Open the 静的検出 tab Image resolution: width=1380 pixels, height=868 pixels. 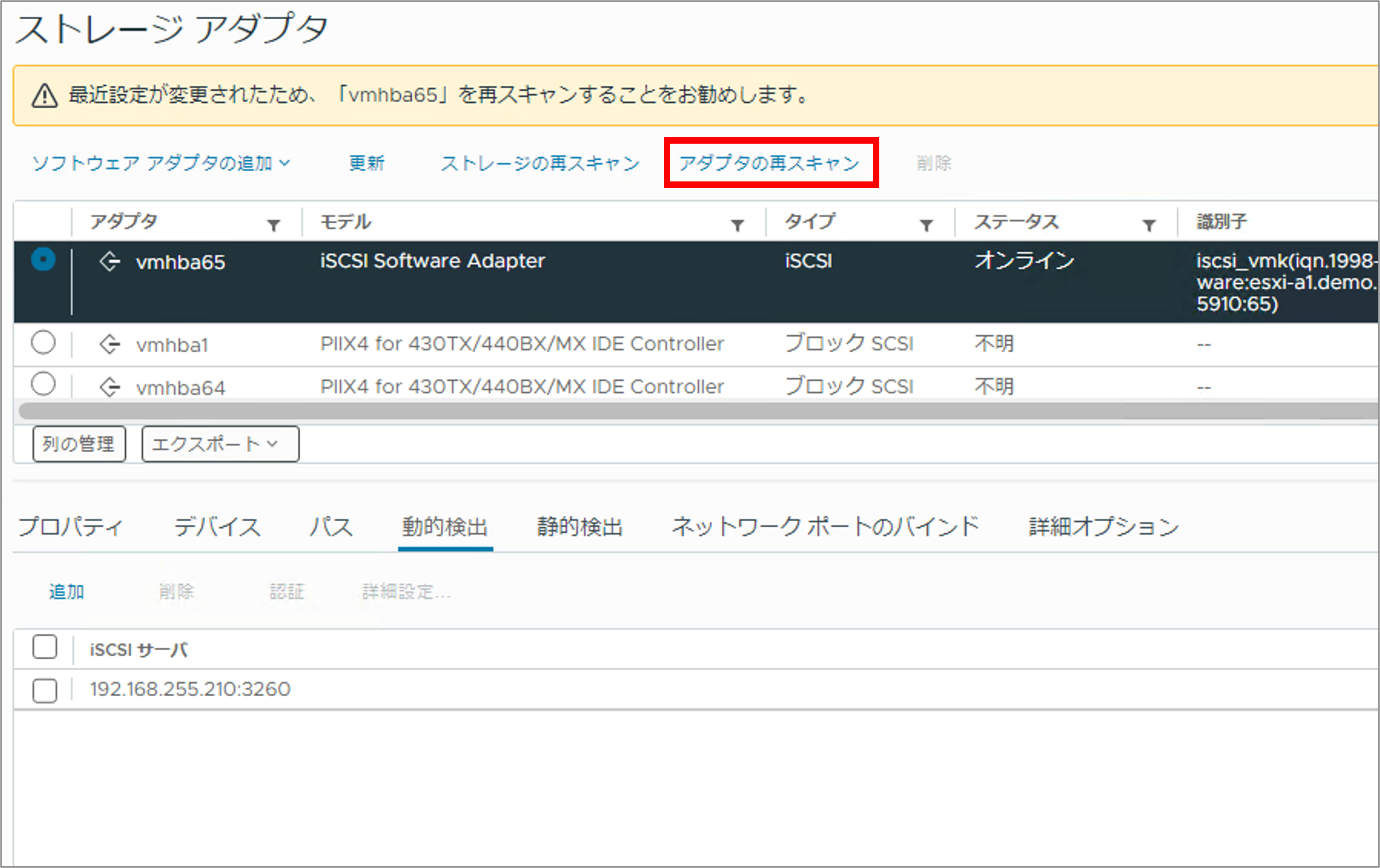pyautogui.click(x=580, y=526)
